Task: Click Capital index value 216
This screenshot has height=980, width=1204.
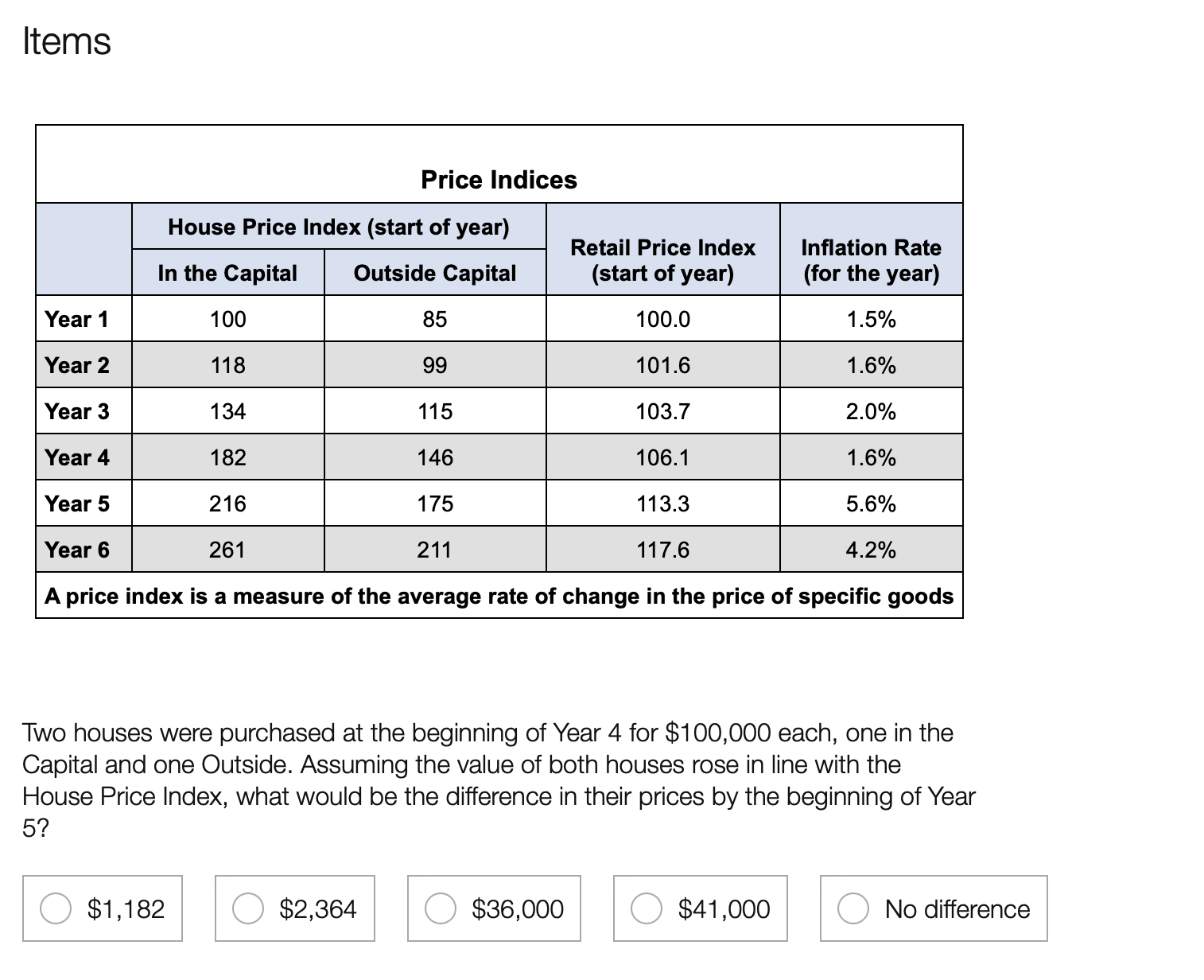Action: pos(227,504)
